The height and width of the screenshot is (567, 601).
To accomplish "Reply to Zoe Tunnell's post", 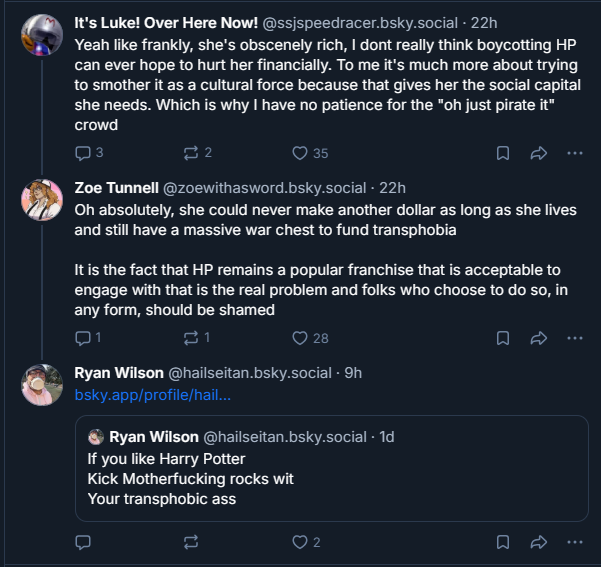I will (x=88, y=338).
